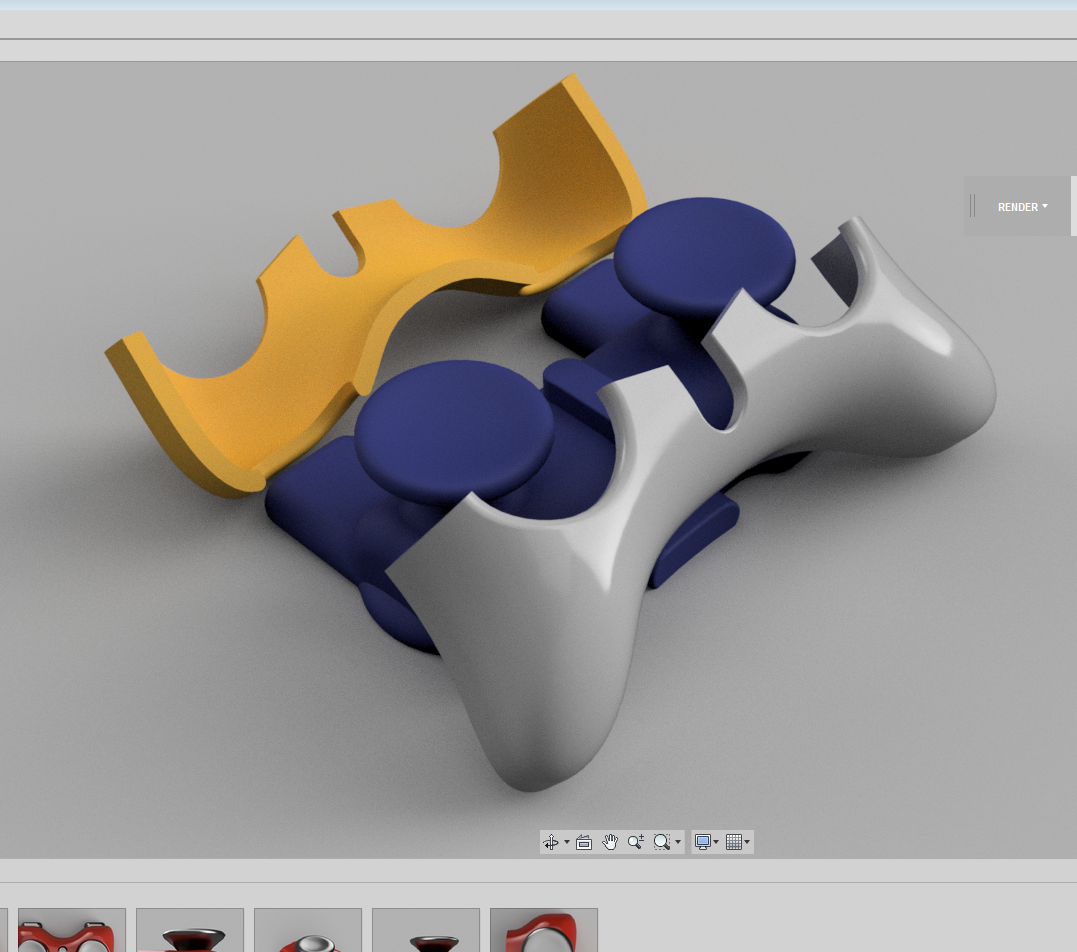Select the Pan hand tool
Viewport: 1077px width, 952px height.
[610, 842]
